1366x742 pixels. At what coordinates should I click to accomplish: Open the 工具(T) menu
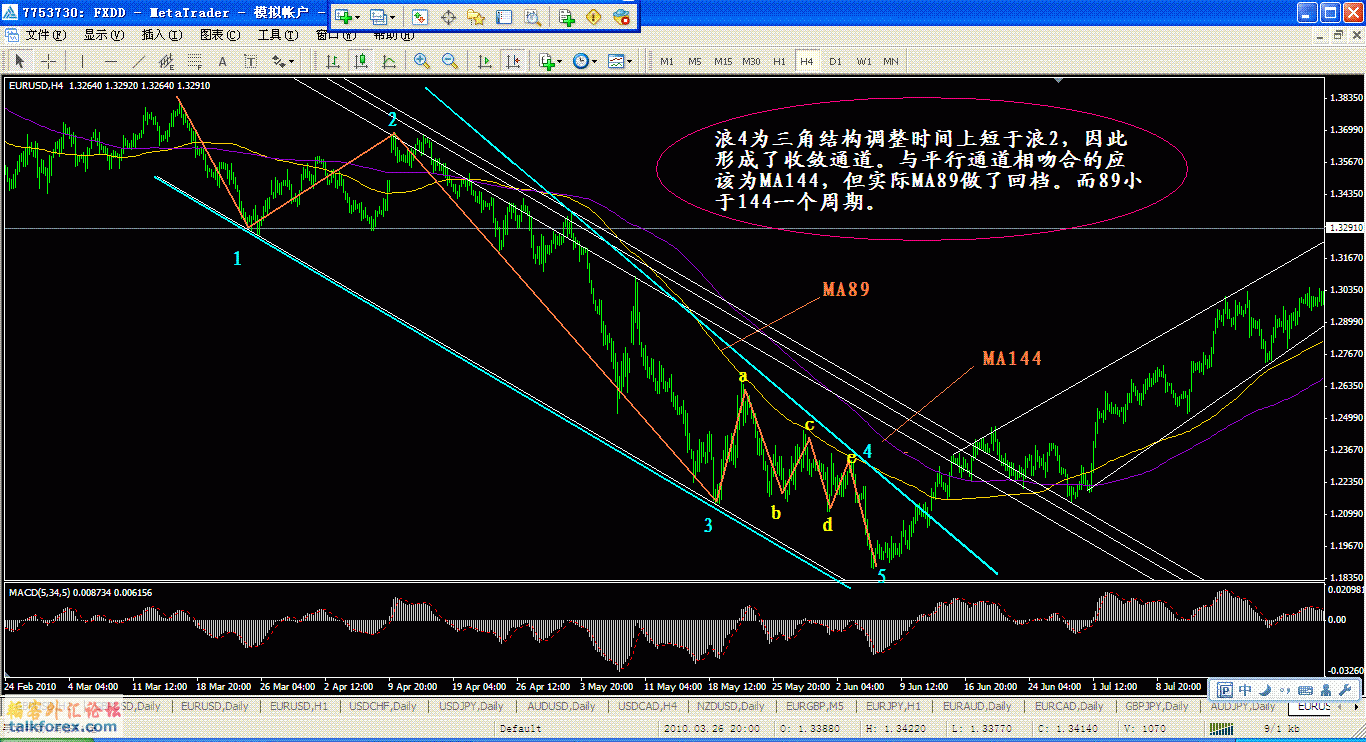tap(277, 35)
